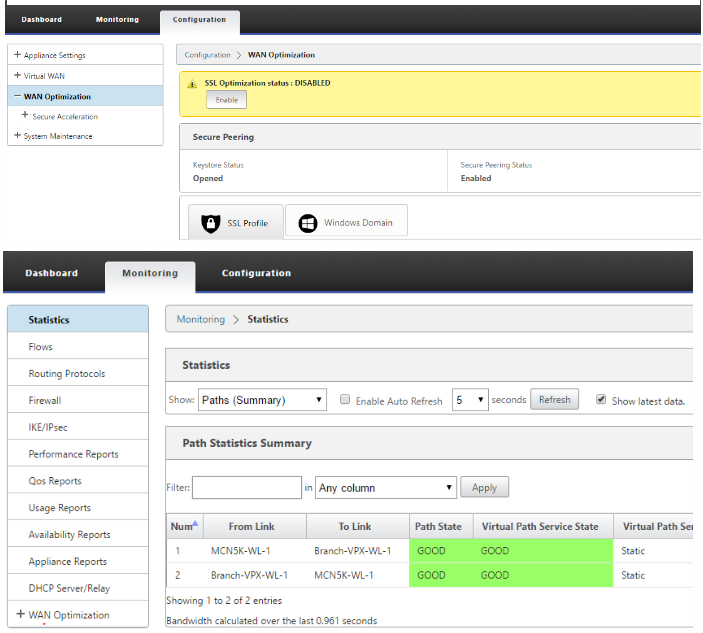Switch to the lower Configuration tab
The width and height of the screenshot is (703, 633).
point(256,273)
